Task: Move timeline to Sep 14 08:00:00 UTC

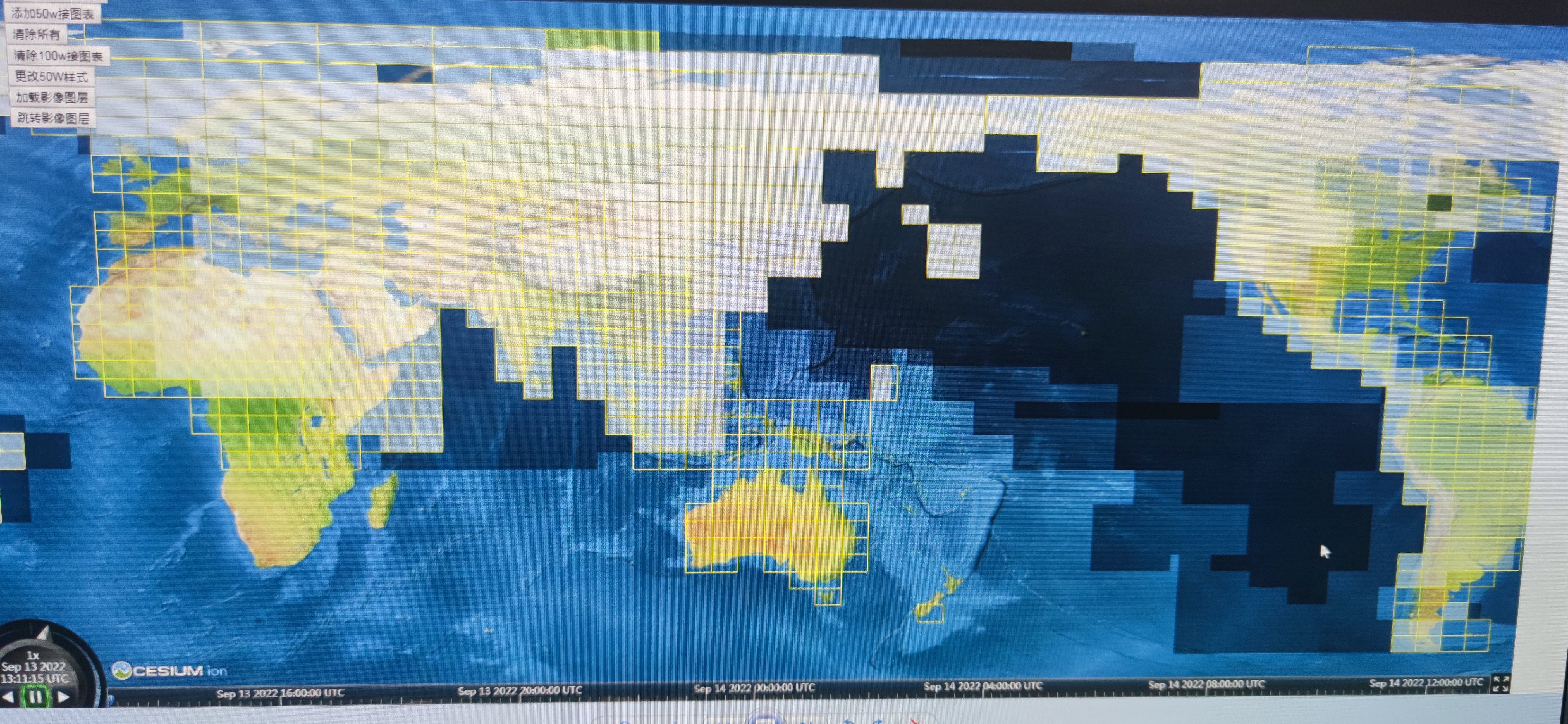Action: pos(1206,685)
